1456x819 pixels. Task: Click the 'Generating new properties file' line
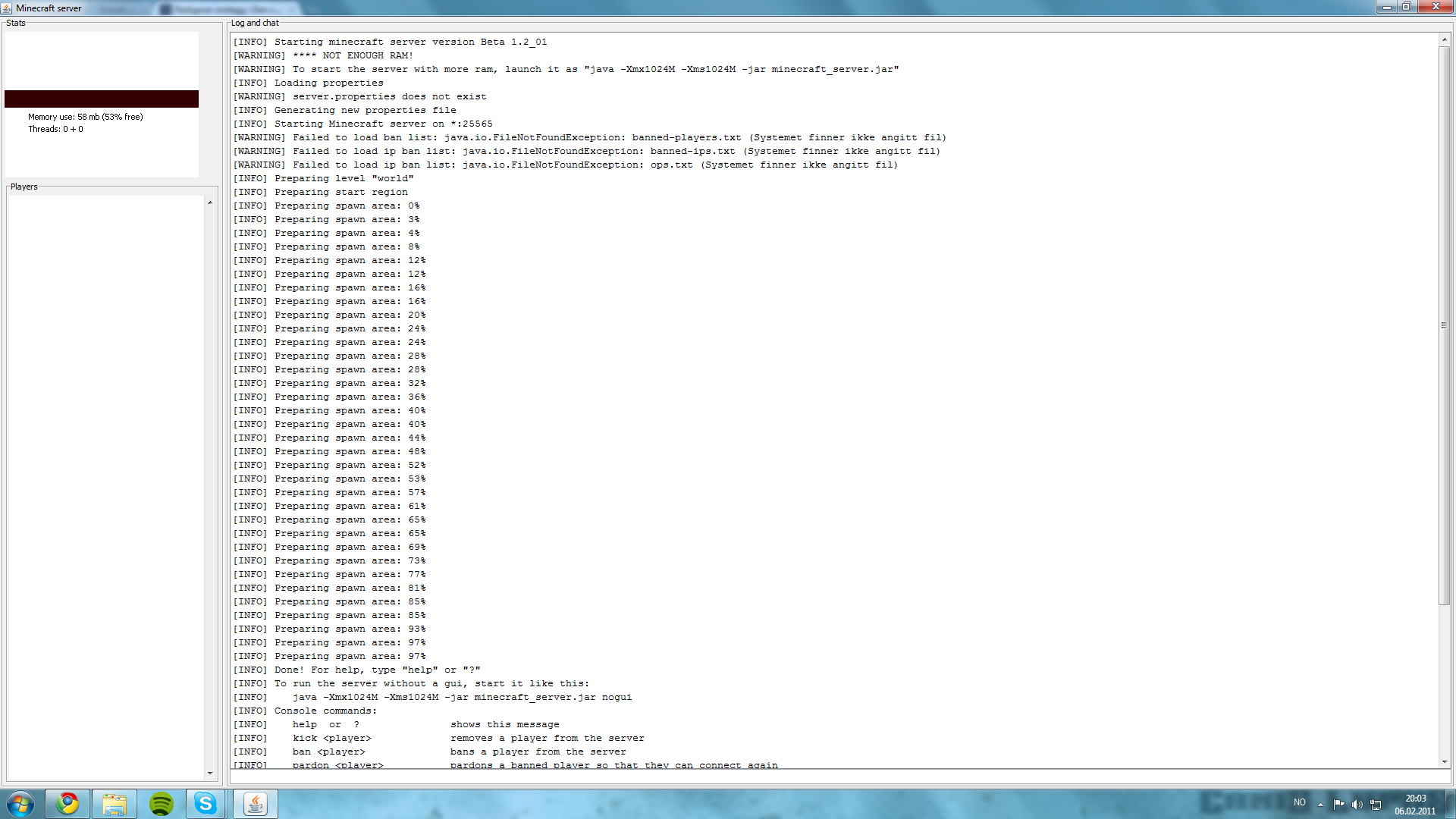(345, 110)
